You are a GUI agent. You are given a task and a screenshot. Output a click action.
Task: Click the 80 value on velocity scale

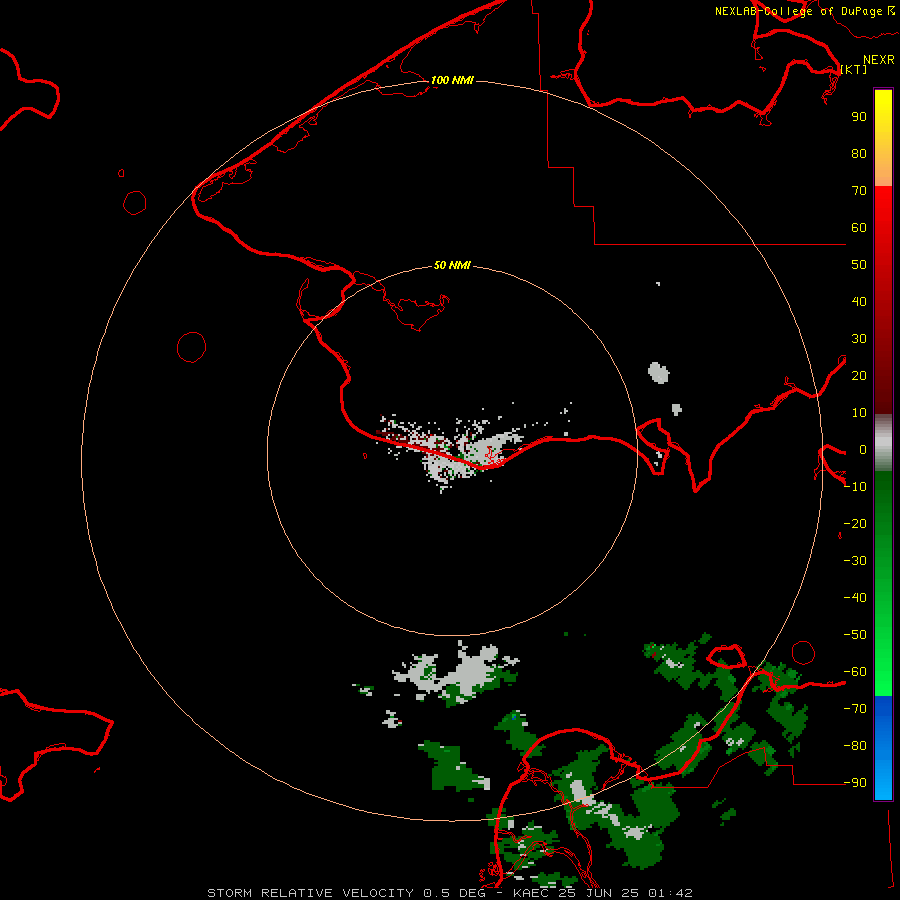(x=859, y=154)
